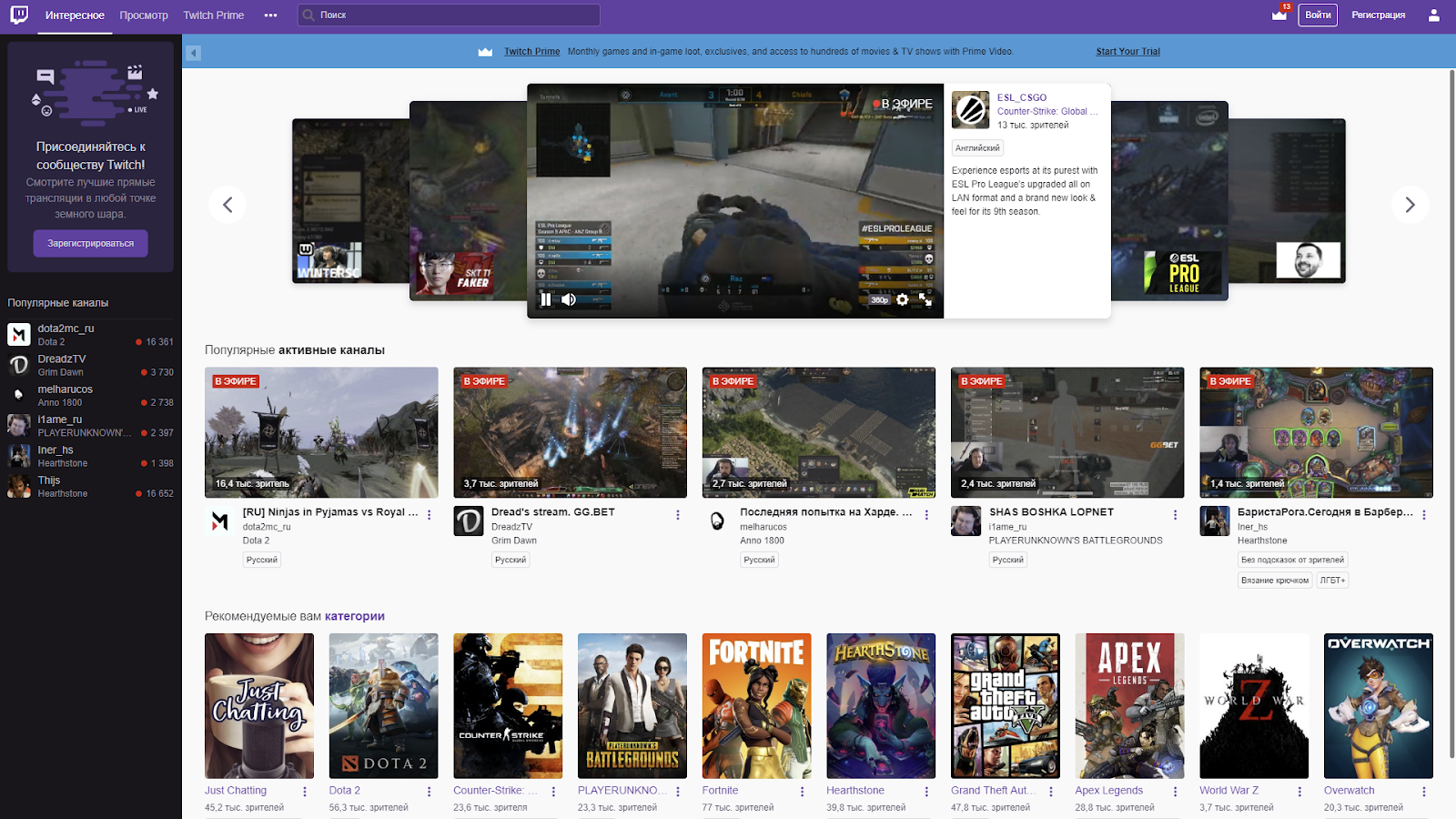The height and width of the screenshot is (819, 1456).
Task: Open options menu for SHAS BOSHKA LOPNET stream
Action: [1176, 515]
